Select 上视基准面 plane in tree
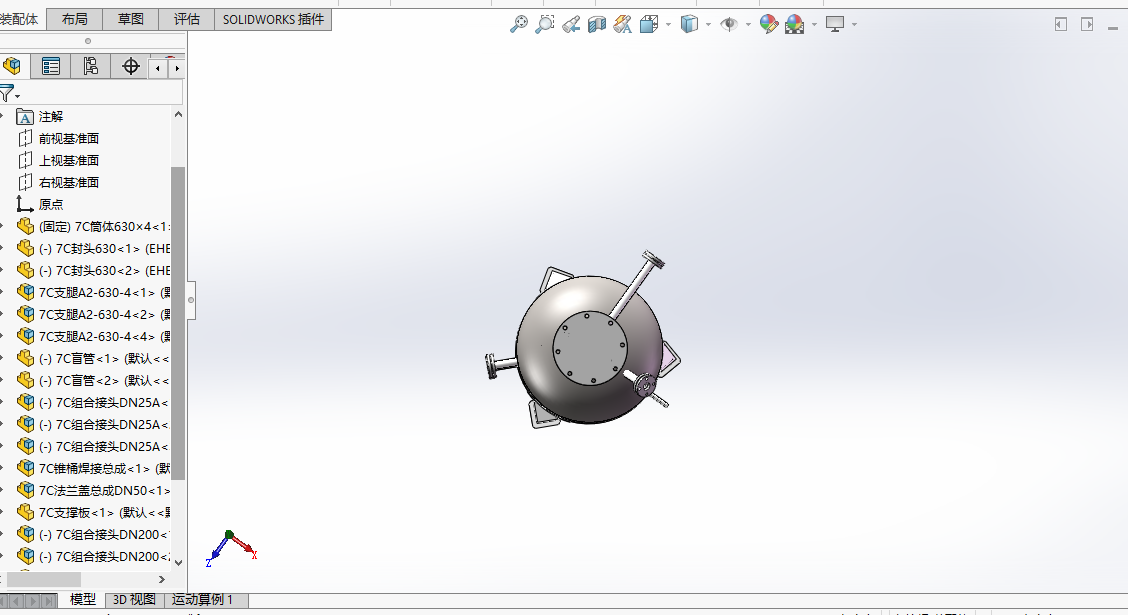1128x615 pixels. tap(68, 160)
